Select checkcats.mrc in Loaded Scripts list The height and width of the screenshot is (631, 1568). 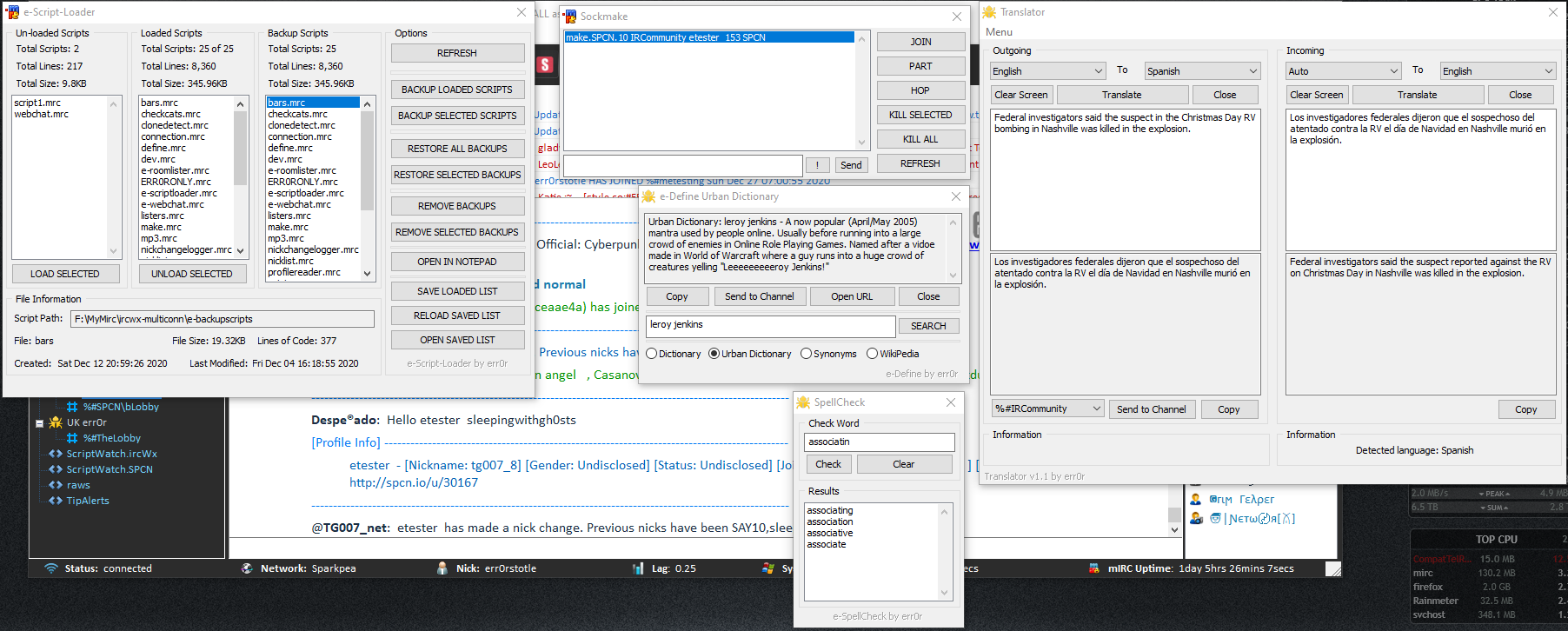point(170,114)
